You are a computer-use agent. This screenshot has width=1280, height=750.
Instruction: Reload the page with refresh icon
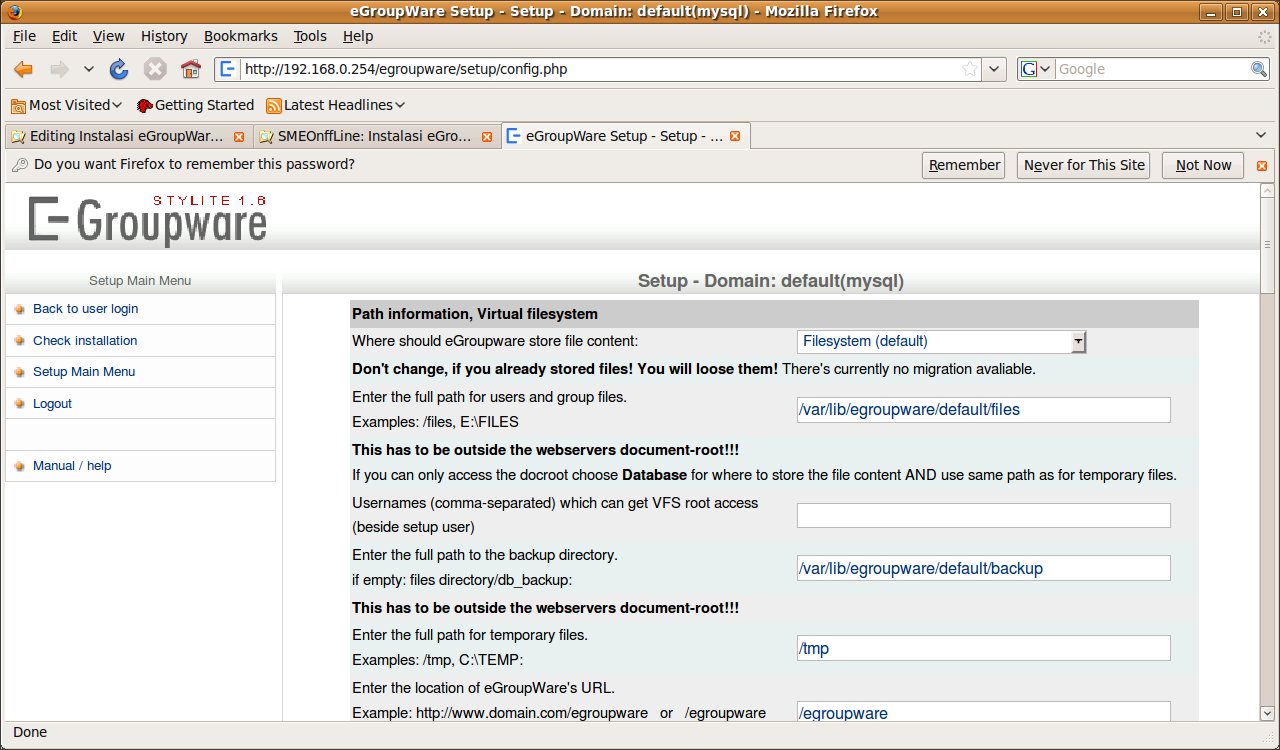119,69
